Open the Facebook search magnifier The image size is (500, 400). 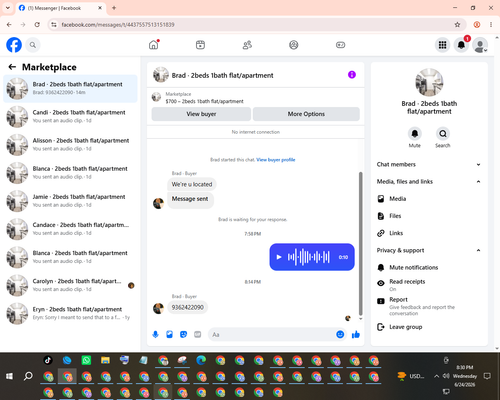click(33, 45)
